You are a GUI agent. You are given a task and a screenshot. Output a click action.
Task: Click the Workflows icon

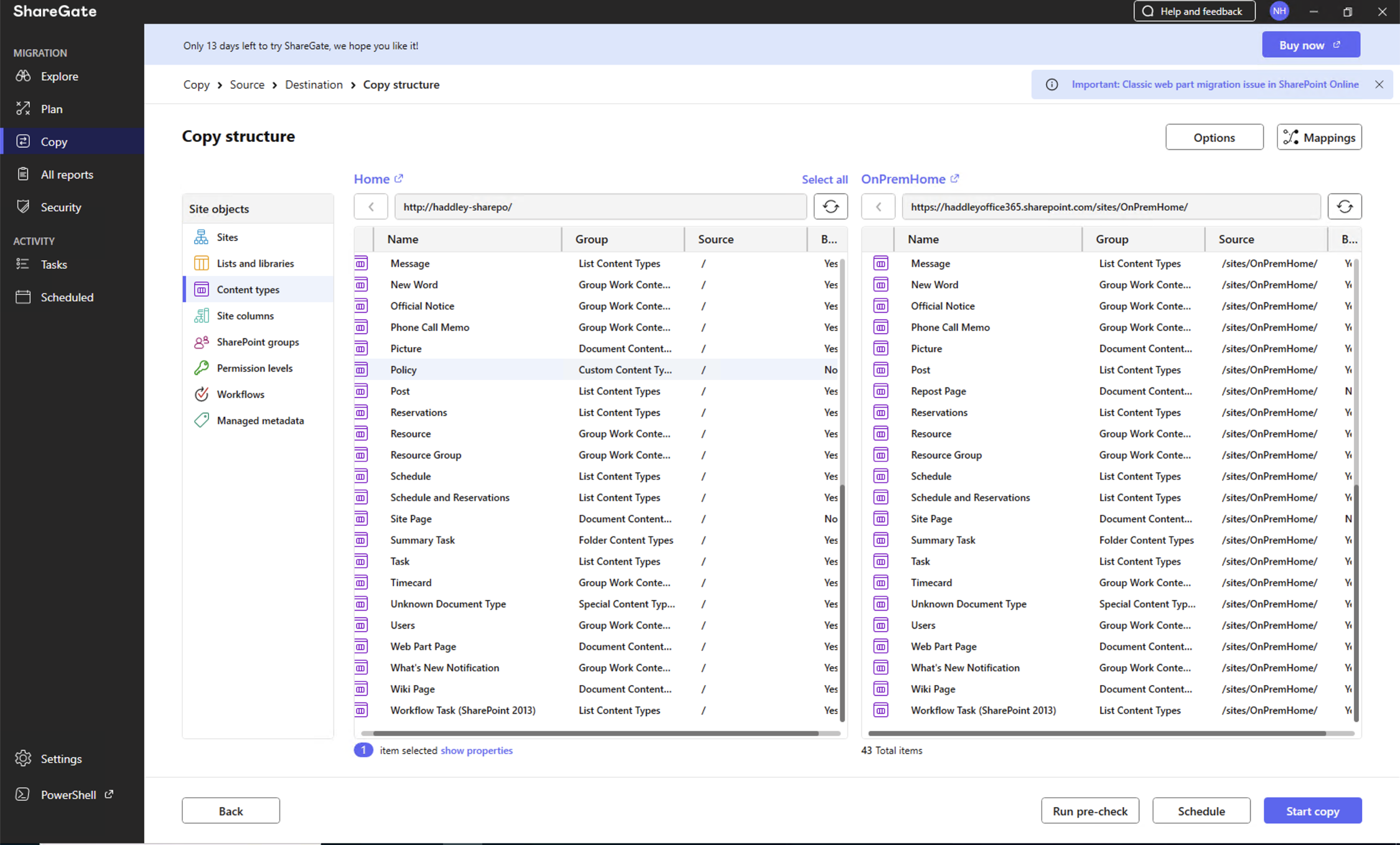(201, 394)
